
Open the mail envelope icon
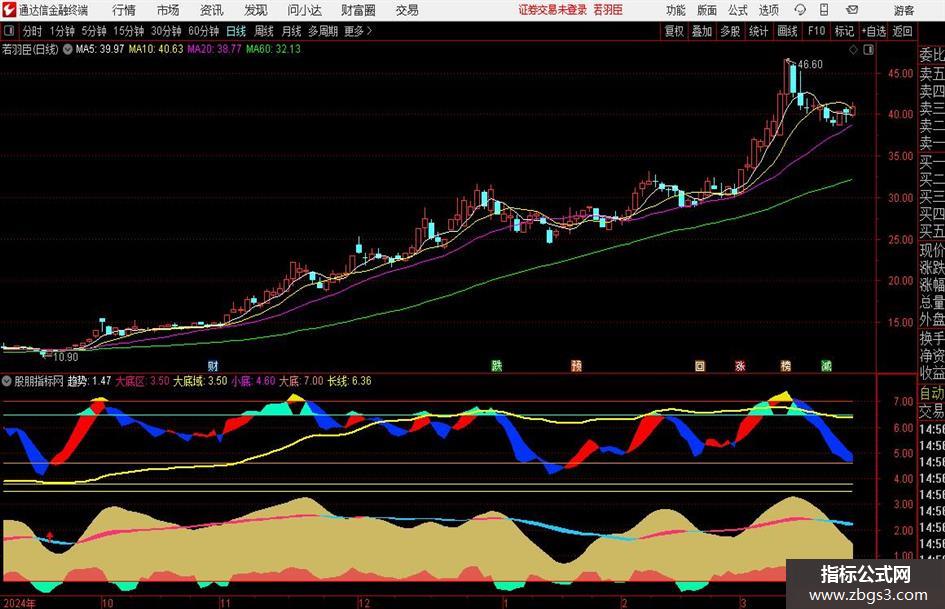[852, 10]
